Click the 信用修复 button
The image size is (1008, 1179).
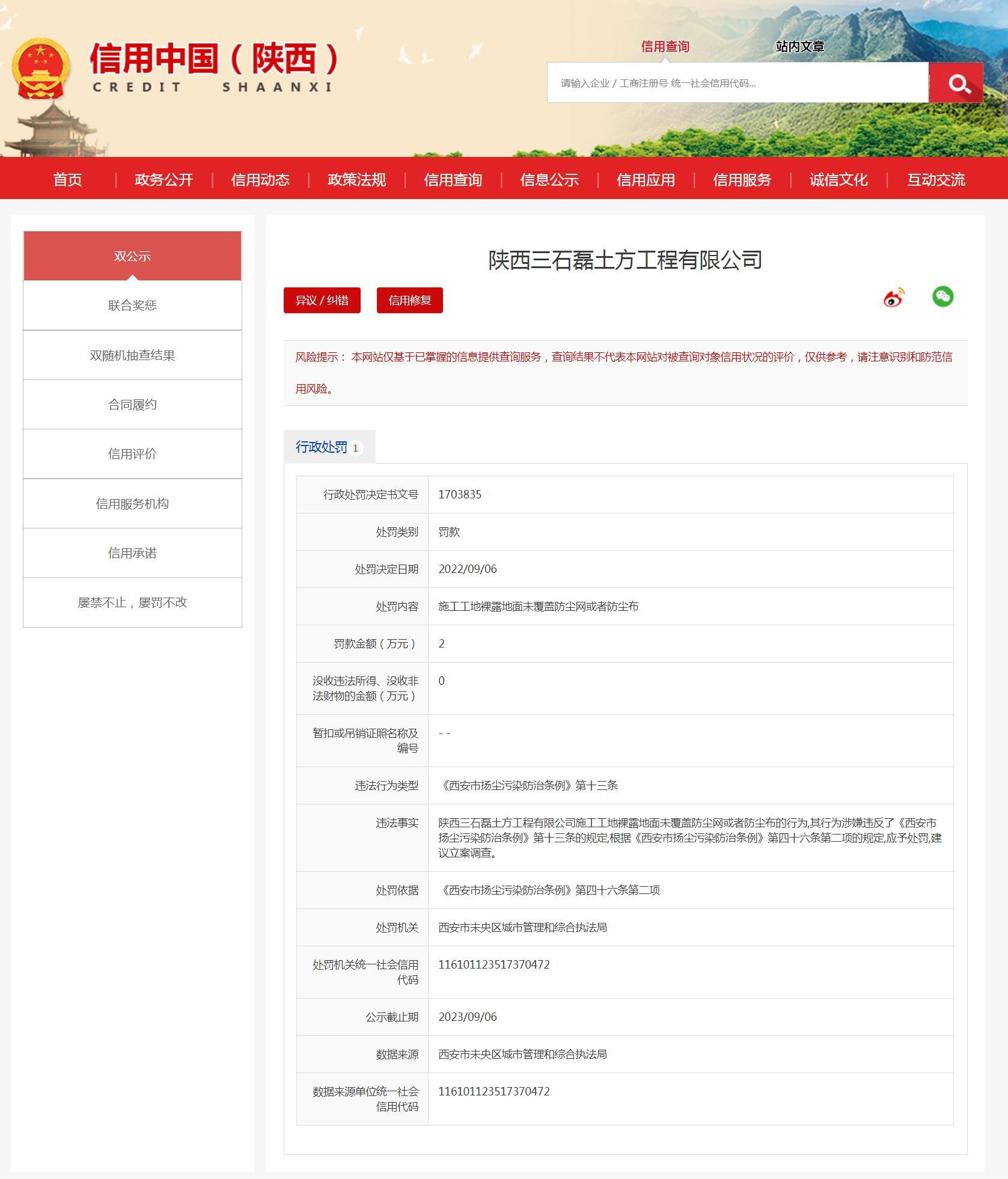pos(409,301)
